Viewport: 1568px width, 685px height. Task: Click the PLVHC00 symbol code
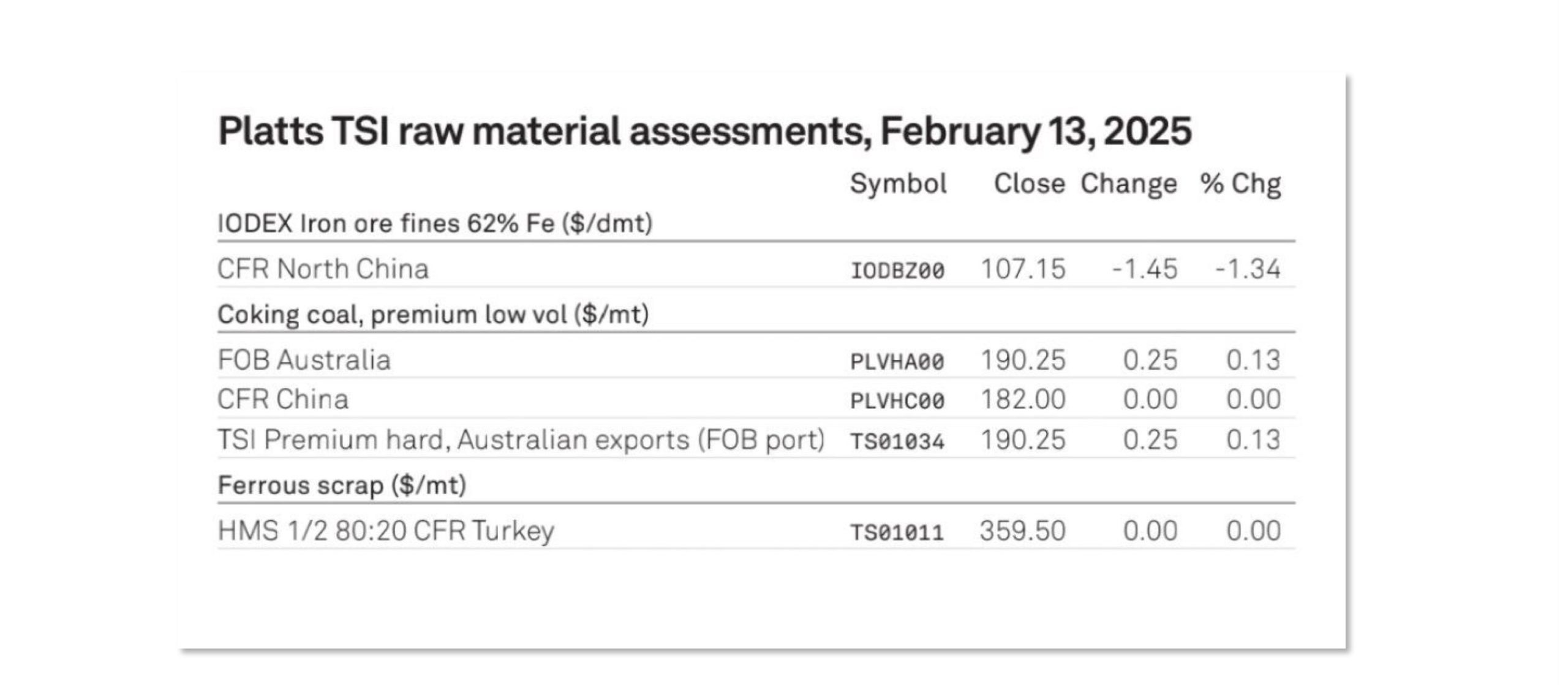897,402
